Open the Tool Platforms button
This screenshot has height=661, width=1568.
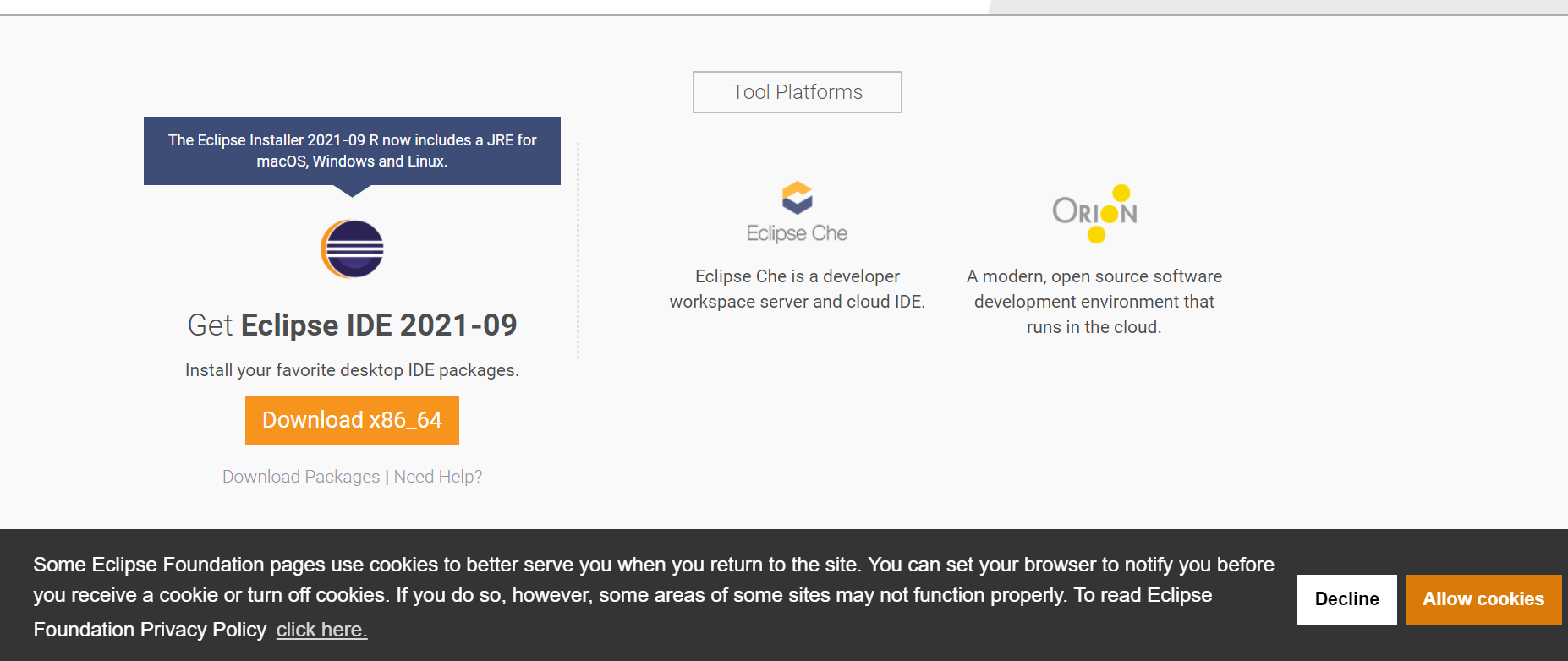[x=798, y=92]
